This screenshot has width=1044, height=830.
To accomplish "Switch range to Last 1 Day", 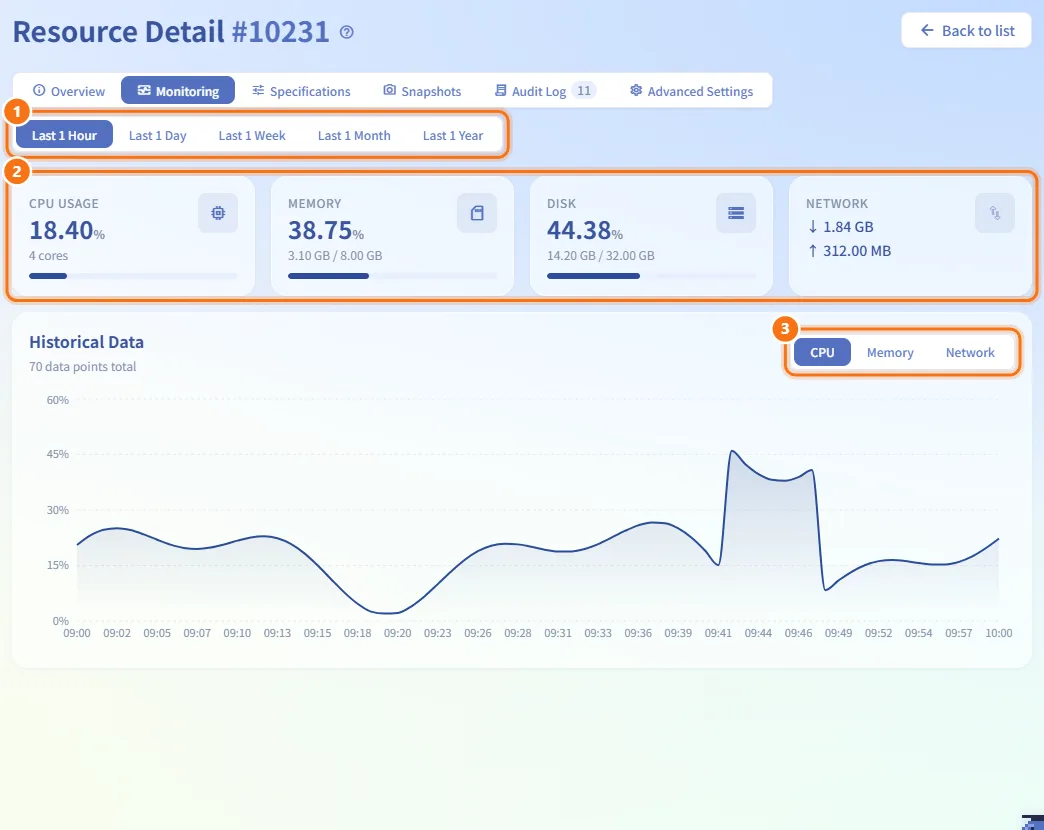I will 157,135.
